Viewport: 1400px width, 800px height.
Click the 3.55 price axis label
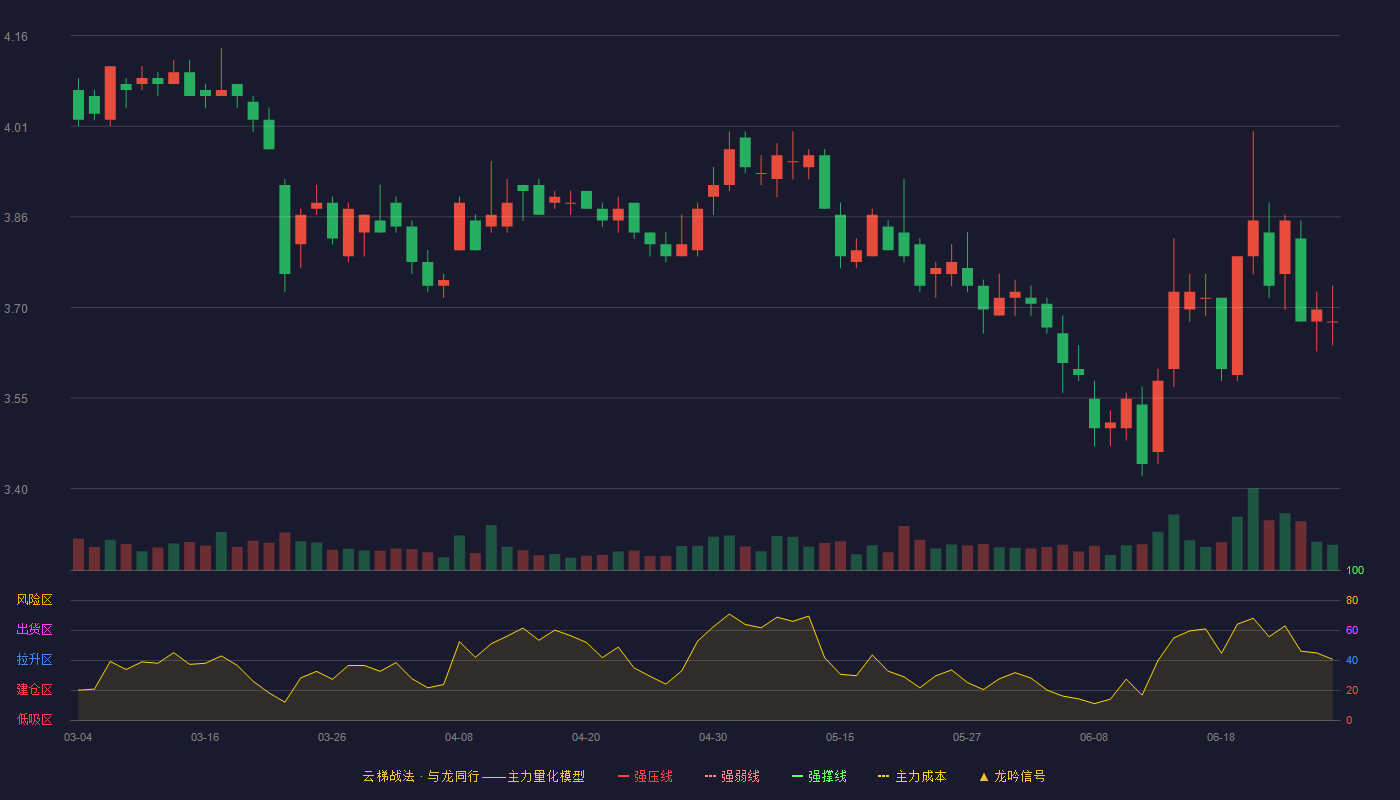coord(16,400)
